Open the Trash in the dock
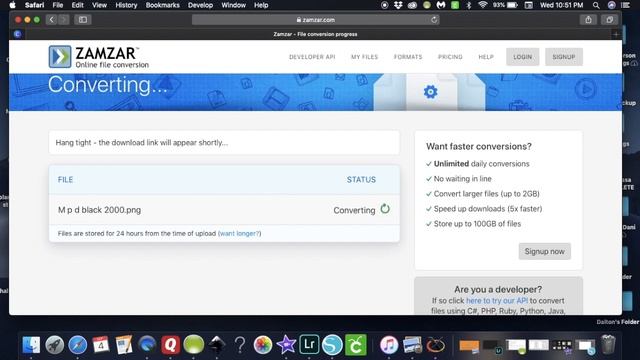This screenshot has width=640, height=360. click(608, 345)
